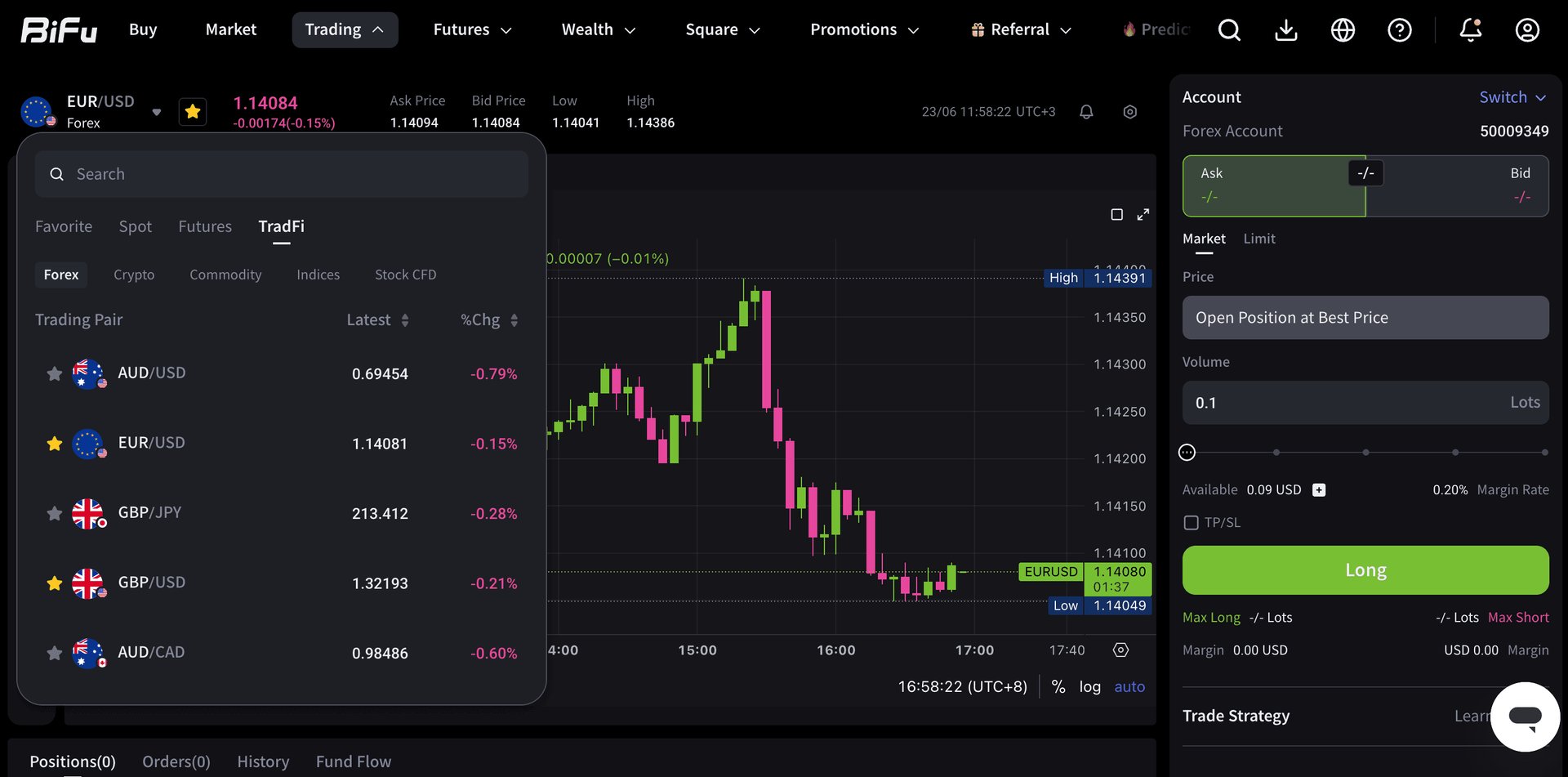This screenshot has width=1568, height=777.
Task: Open the help question mark icon
Action: [1400, 30]
